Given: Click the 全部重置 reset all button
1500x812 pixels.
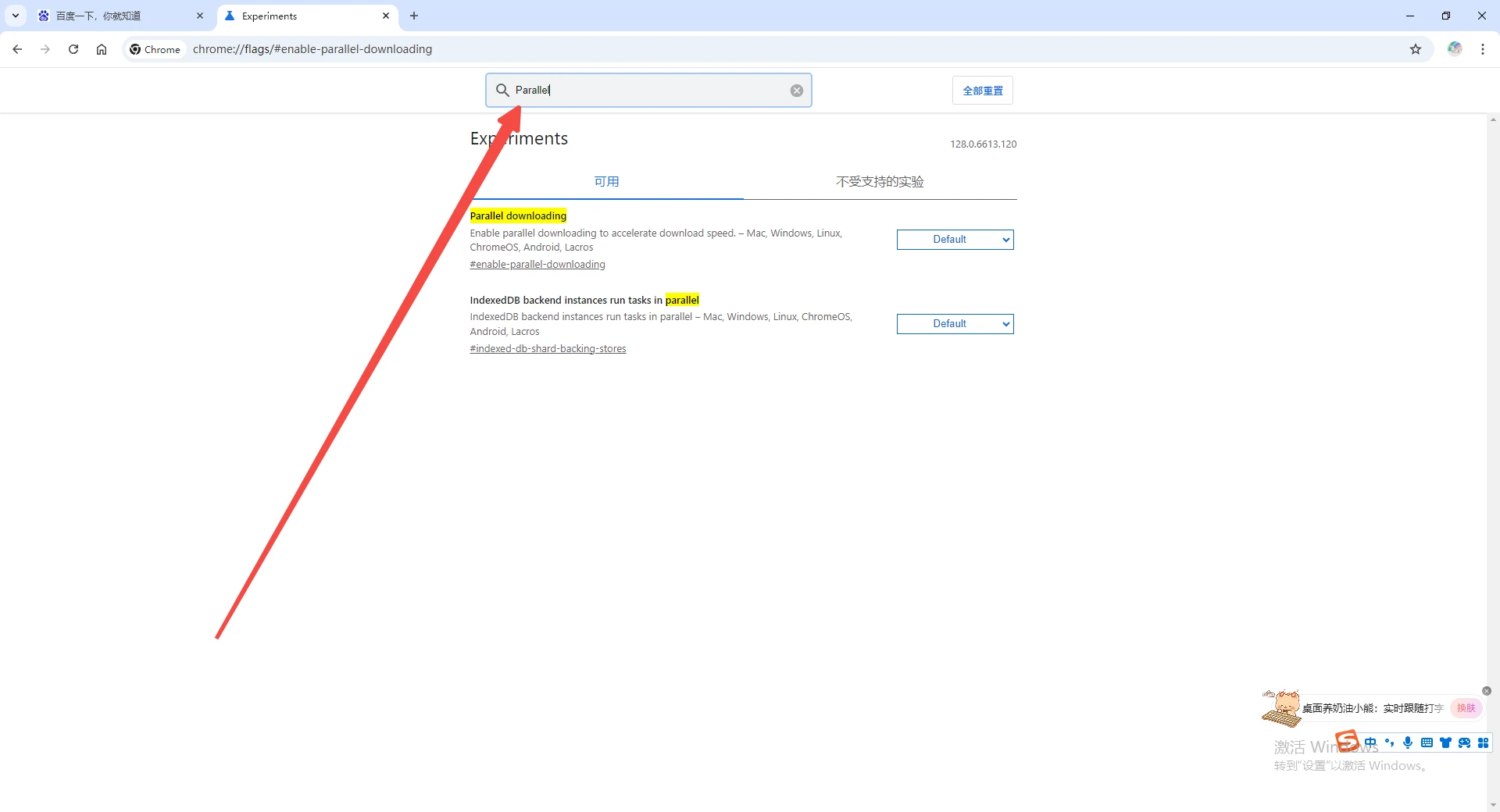Looking at the screenshot, I should click(982, 91).
